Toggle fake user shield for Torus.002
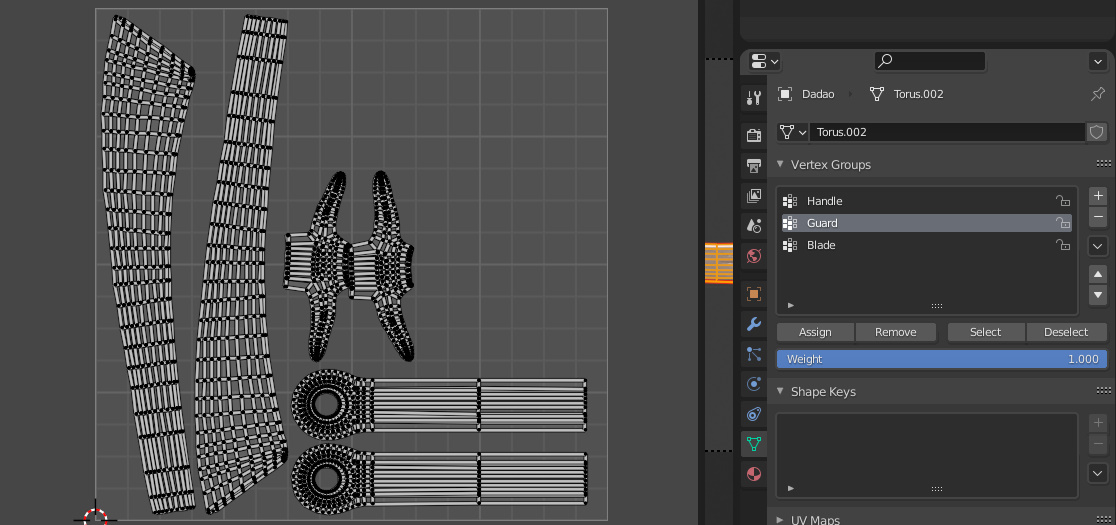The width and height of the screenshot is (1116, 525). (x=1097, y=132)
